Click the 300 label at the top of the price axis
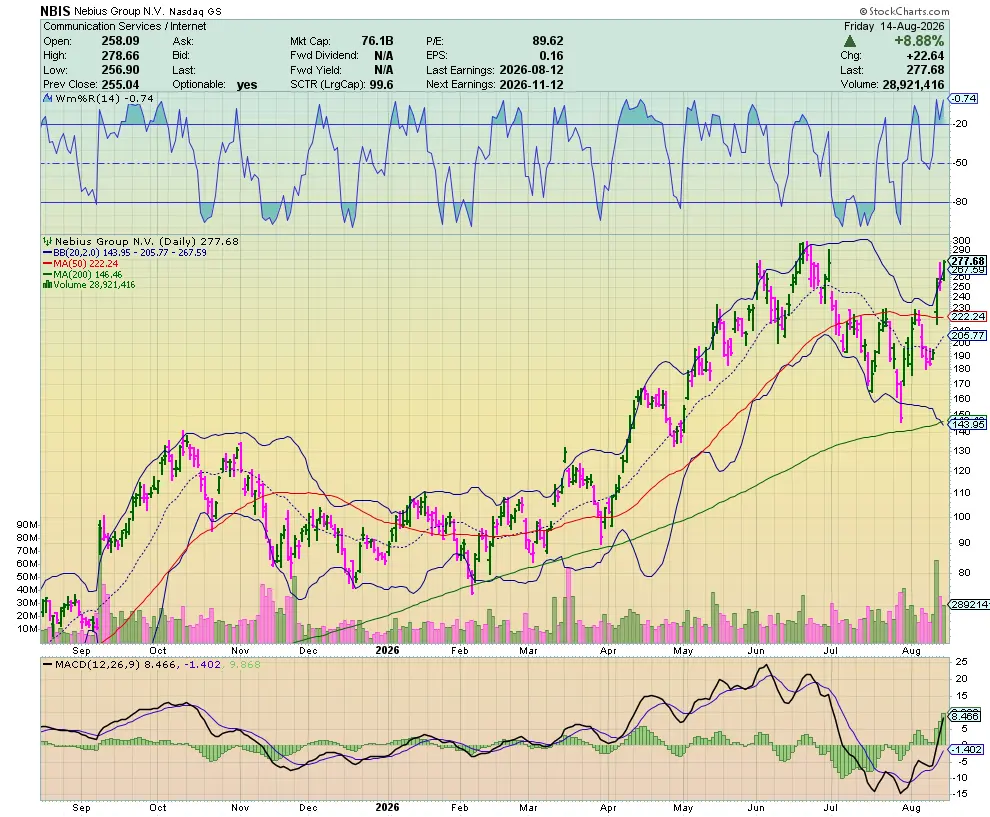This screenshot has width=990, height=817. coord(961,241)
